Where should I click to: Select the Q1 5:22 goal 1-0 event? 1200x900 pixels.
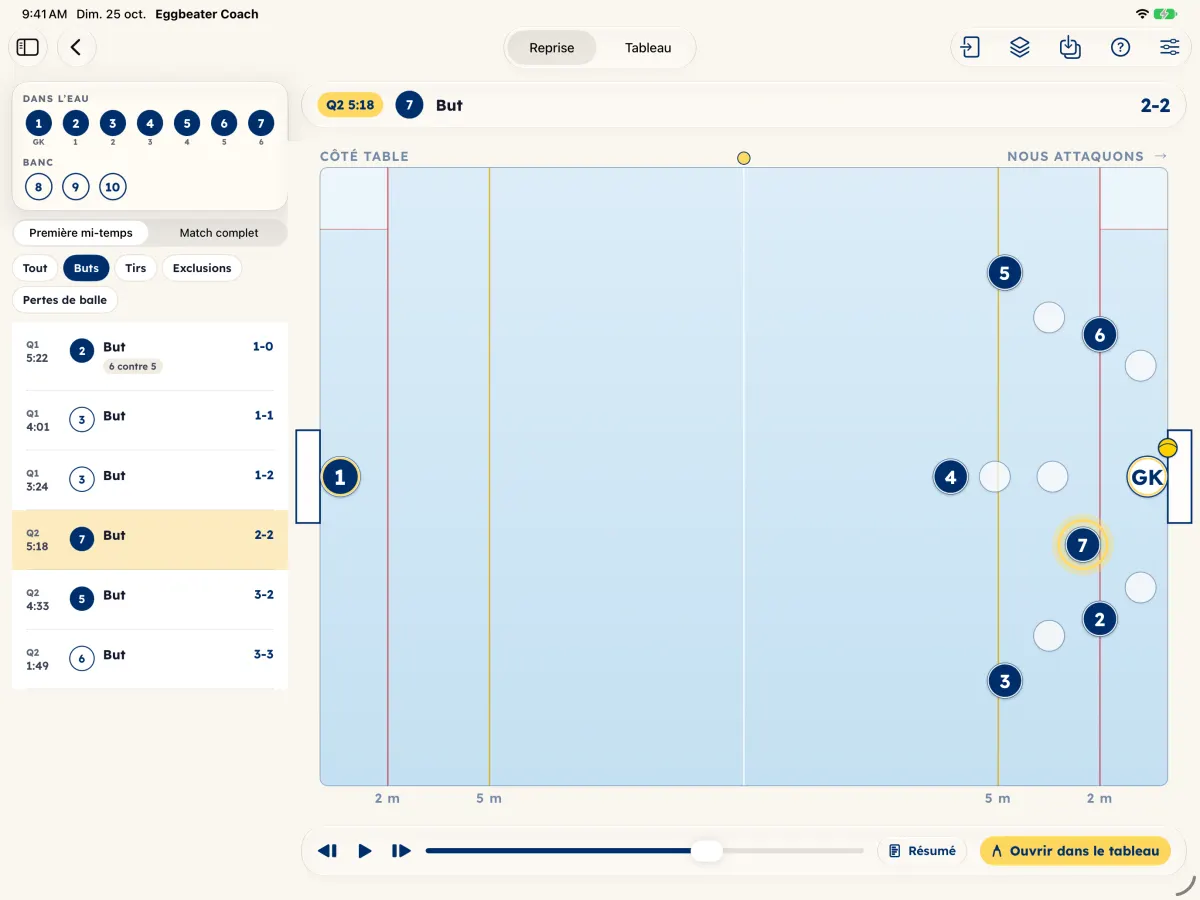pos(150,356)
